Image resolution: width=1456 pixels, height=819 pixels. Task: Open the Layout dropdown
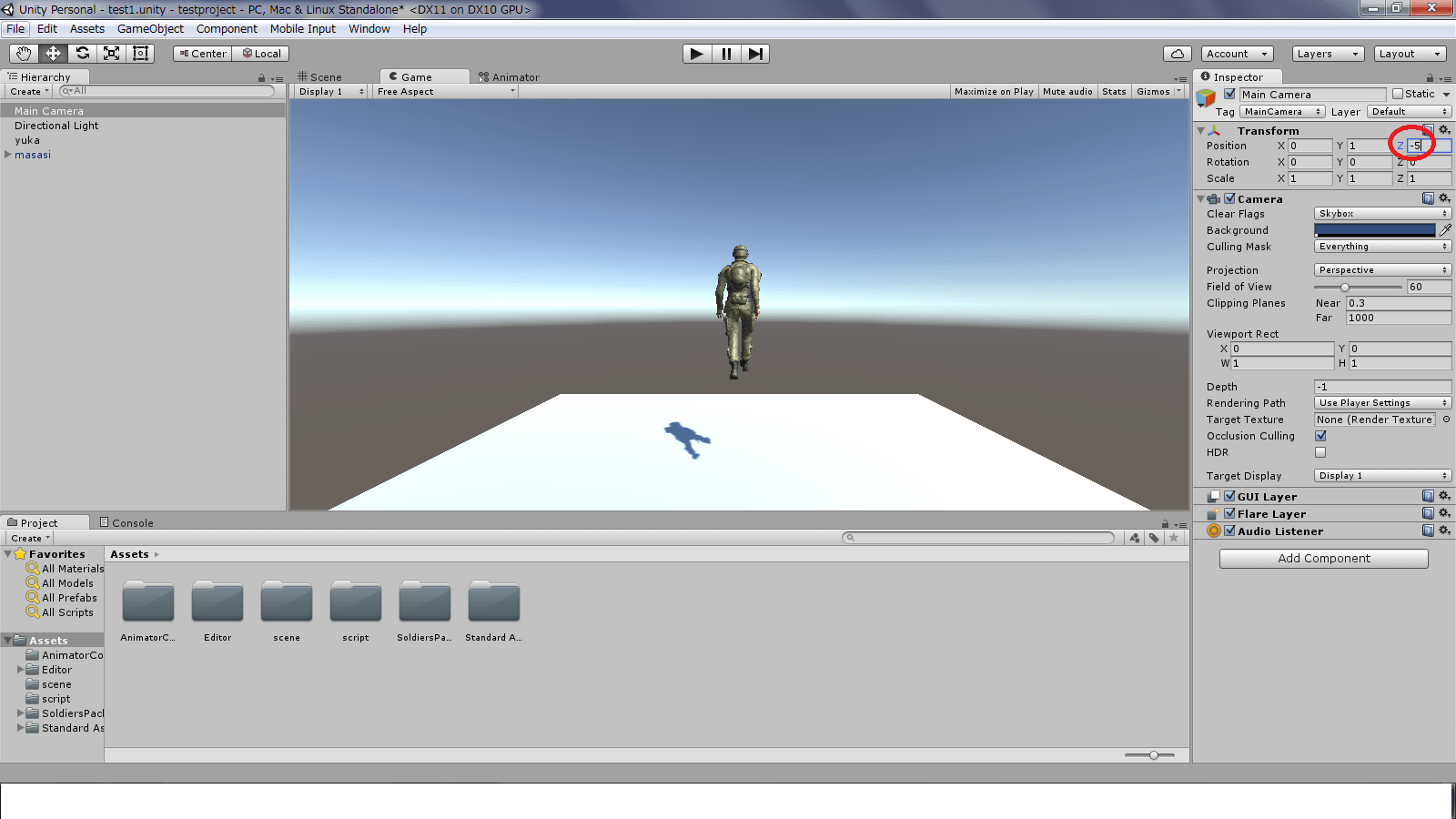point(1410,54)
